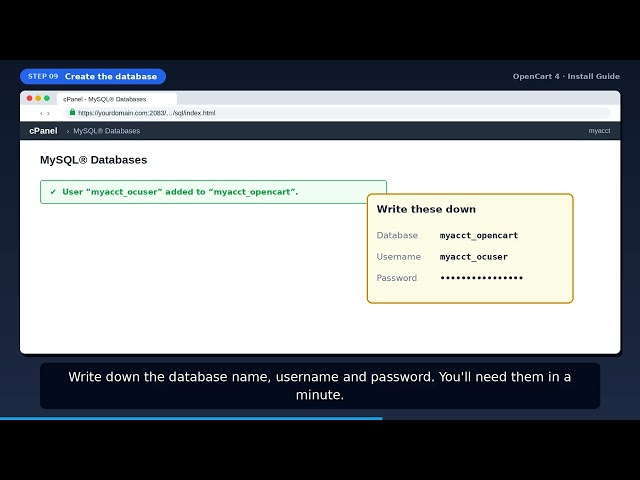Open the cPanel home logo
This screenshot has height=480, width=640.
[43, 131]
